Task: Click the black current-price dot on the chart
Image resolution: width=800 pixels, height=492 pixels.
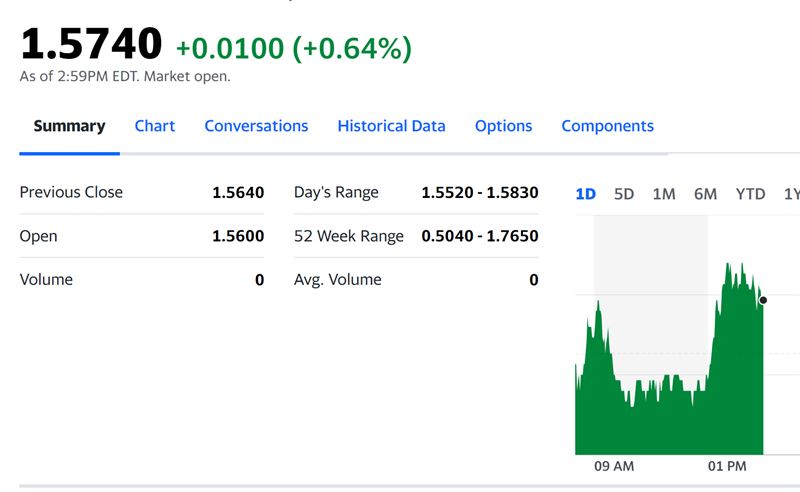Action: tap(763, 300)
